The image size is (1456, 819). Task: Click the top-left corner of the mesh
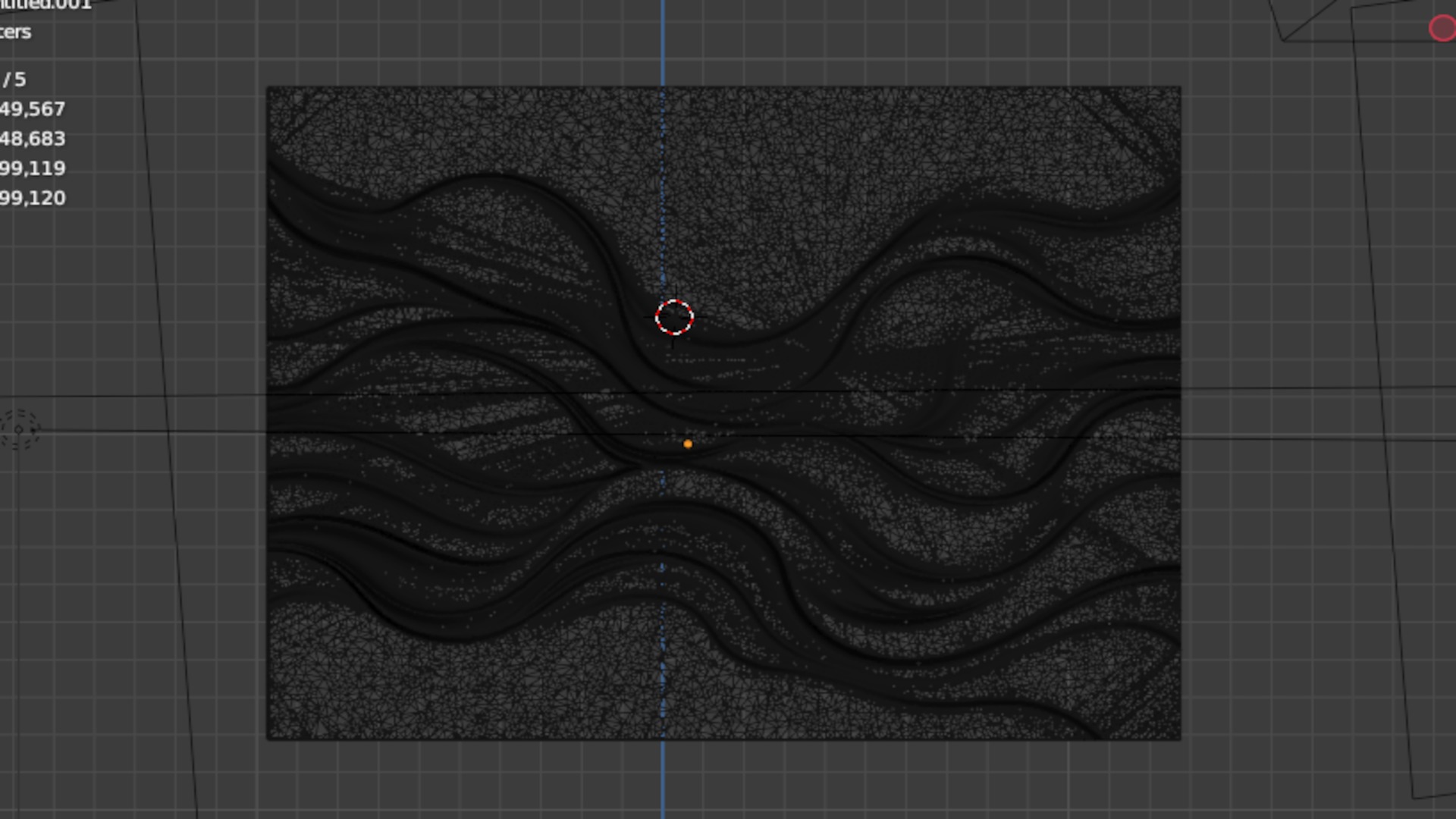268,88
